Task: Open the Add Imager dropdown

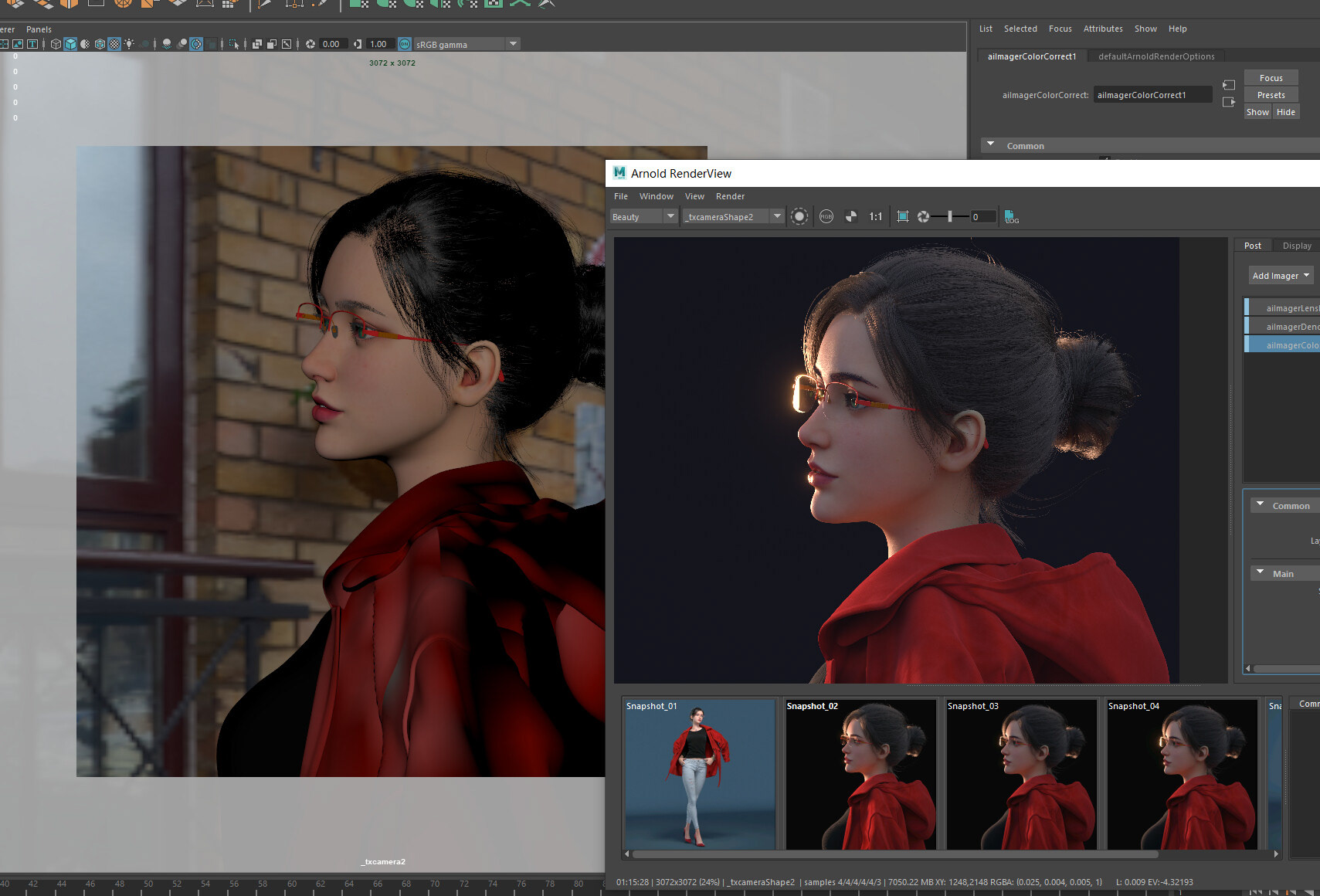Action: pyautogui.click(x=1281, y=276)
